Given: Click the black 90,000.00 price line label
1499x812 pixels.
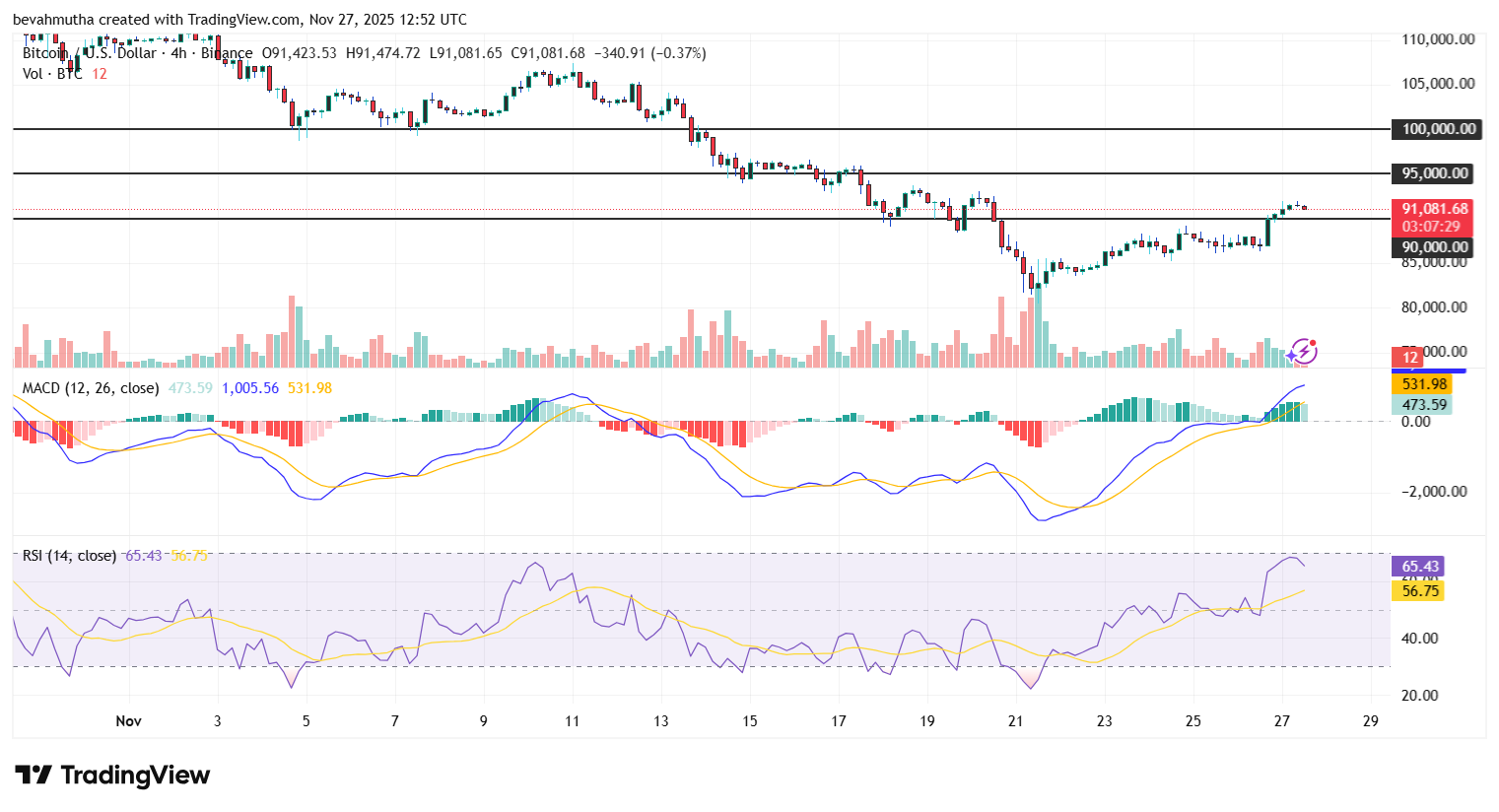Looking at the screenshot, I should pyautogui.click(x=1435, y=247).
